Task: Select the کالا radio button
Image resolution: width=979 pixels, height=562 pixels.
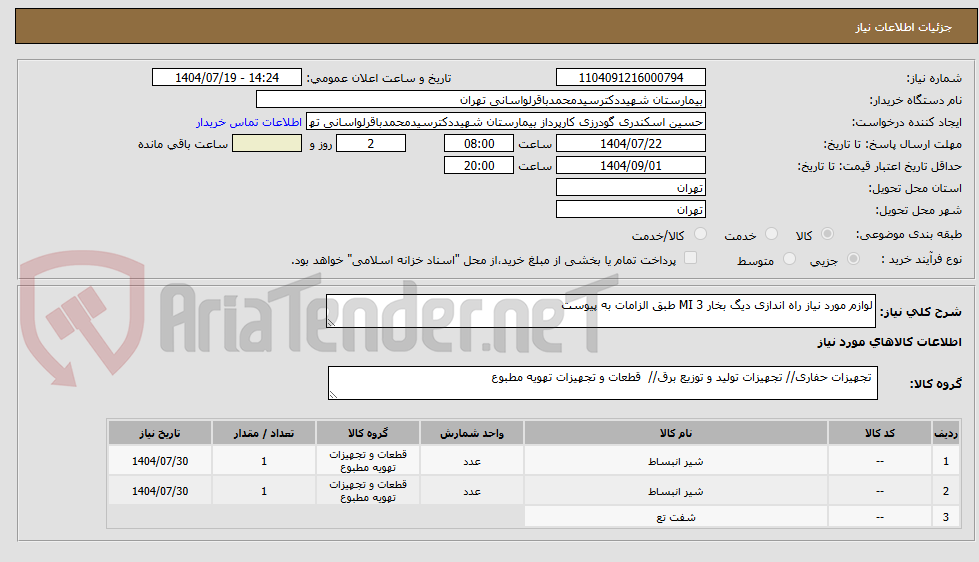Action: pos(827,234)
